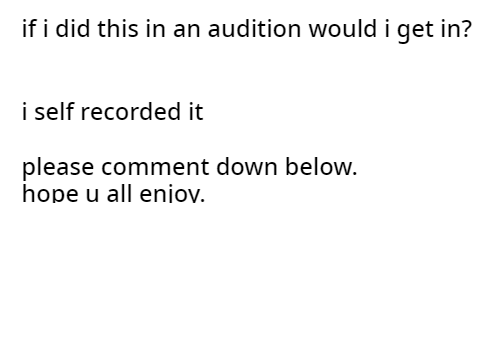Click the word "if" starting the text
Viewport: 480px width, 360px height.
click(29, 29)
